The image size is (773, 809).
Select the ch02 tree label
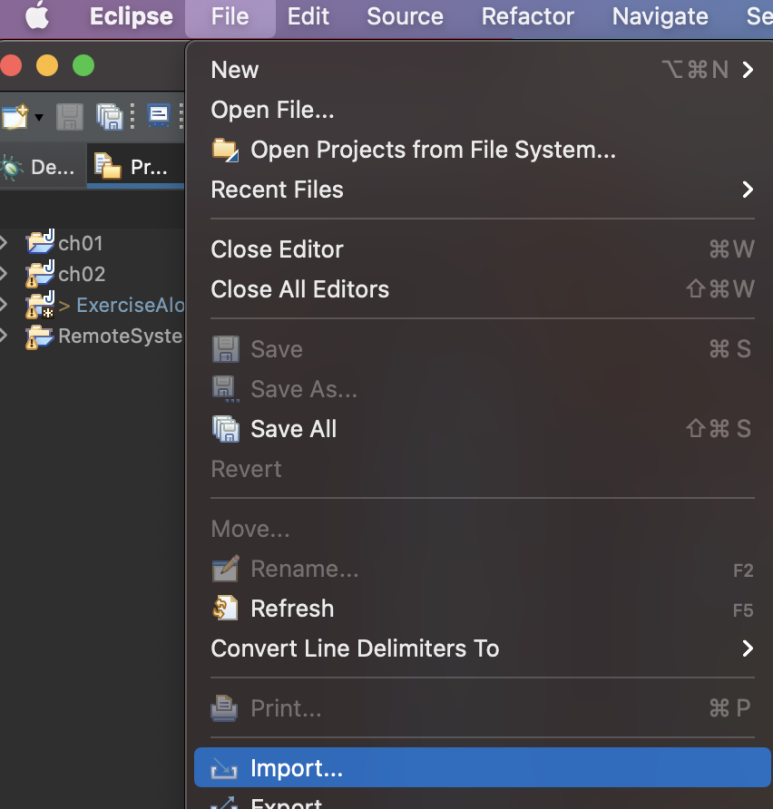(x=82, y=274)
